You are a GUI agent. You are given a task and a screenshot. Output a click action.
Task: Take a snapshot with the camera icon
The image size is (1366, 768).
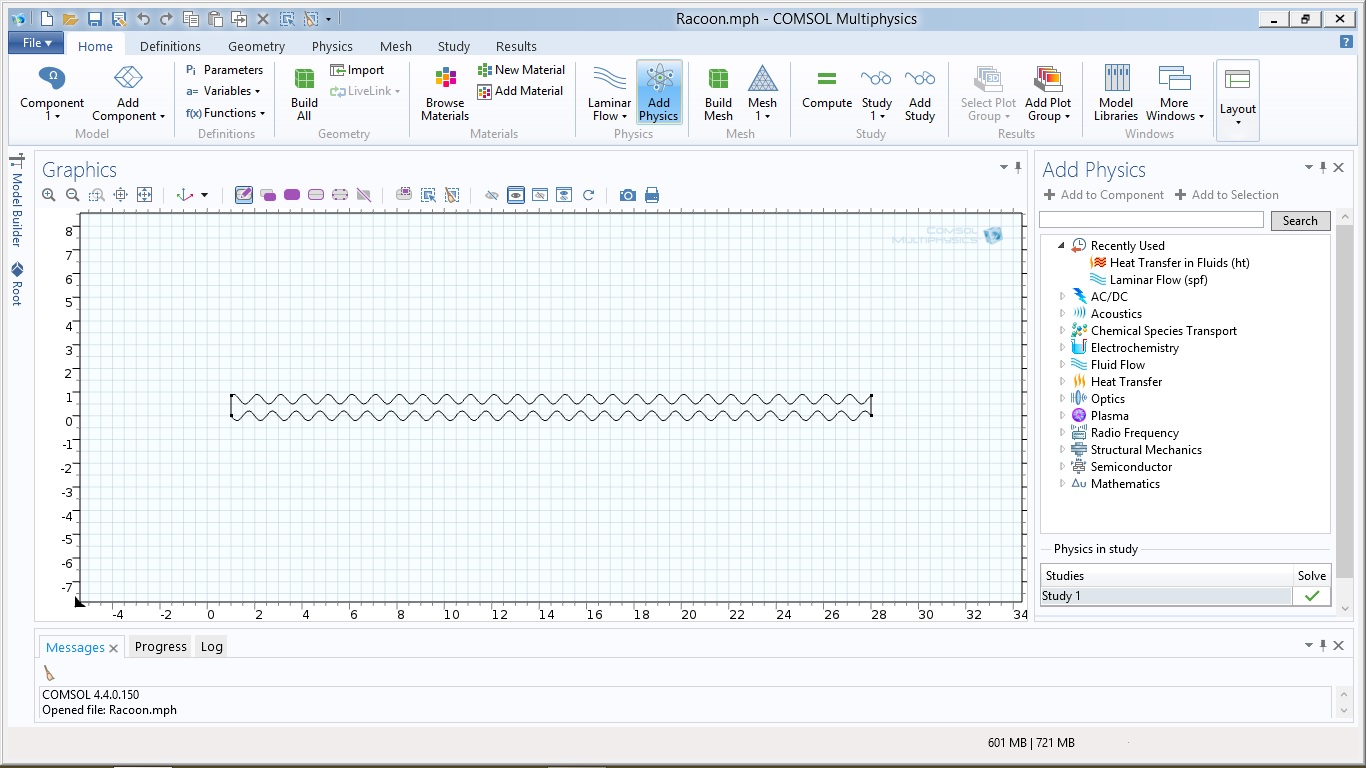[x=627, y=195]
